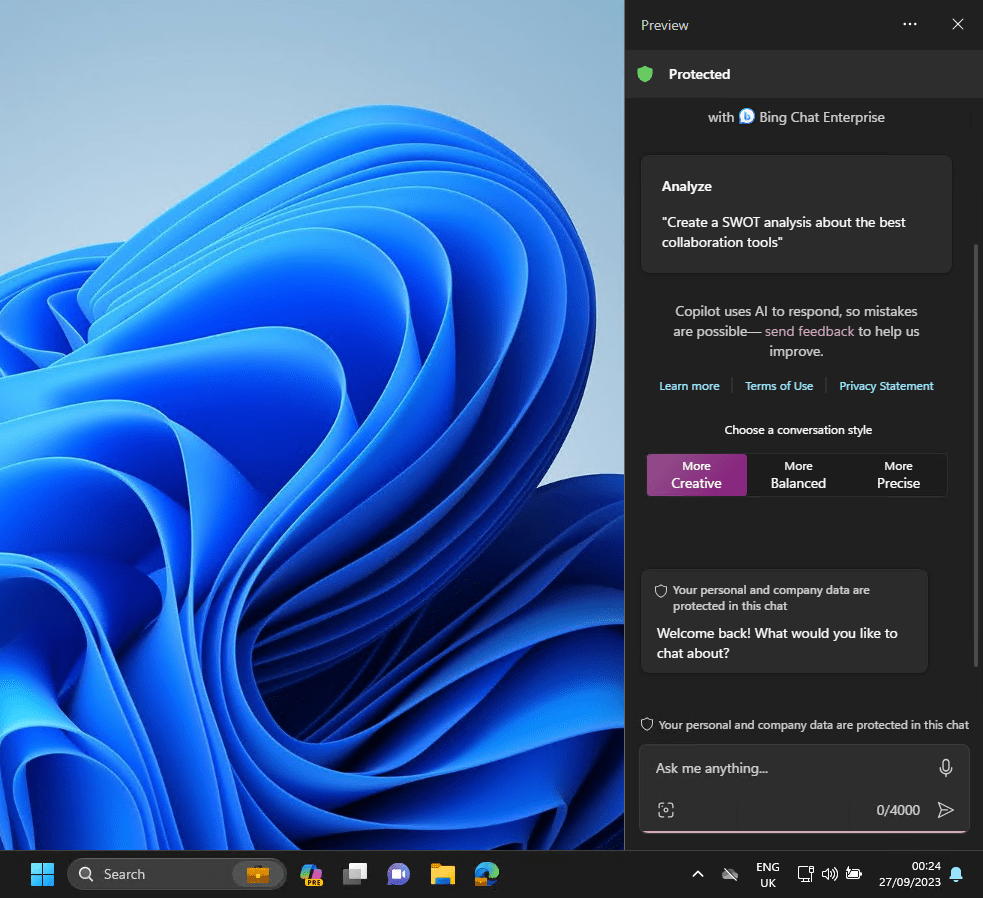Open the Windows Start menu

[42, 874]
